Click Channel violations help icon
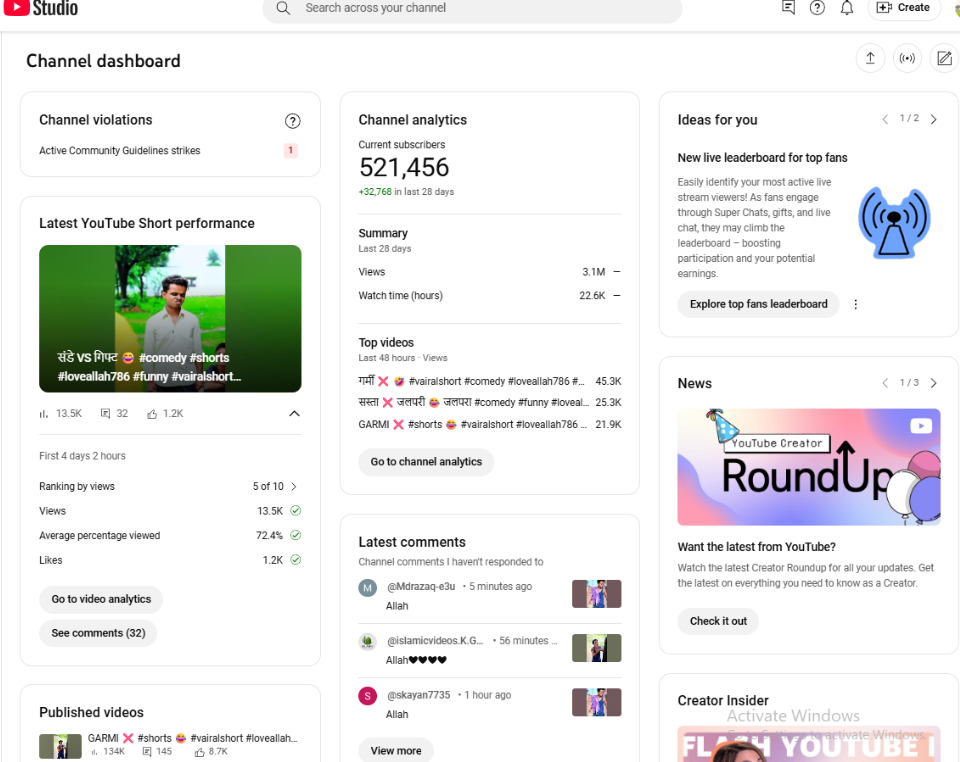 tap(292, 121)
